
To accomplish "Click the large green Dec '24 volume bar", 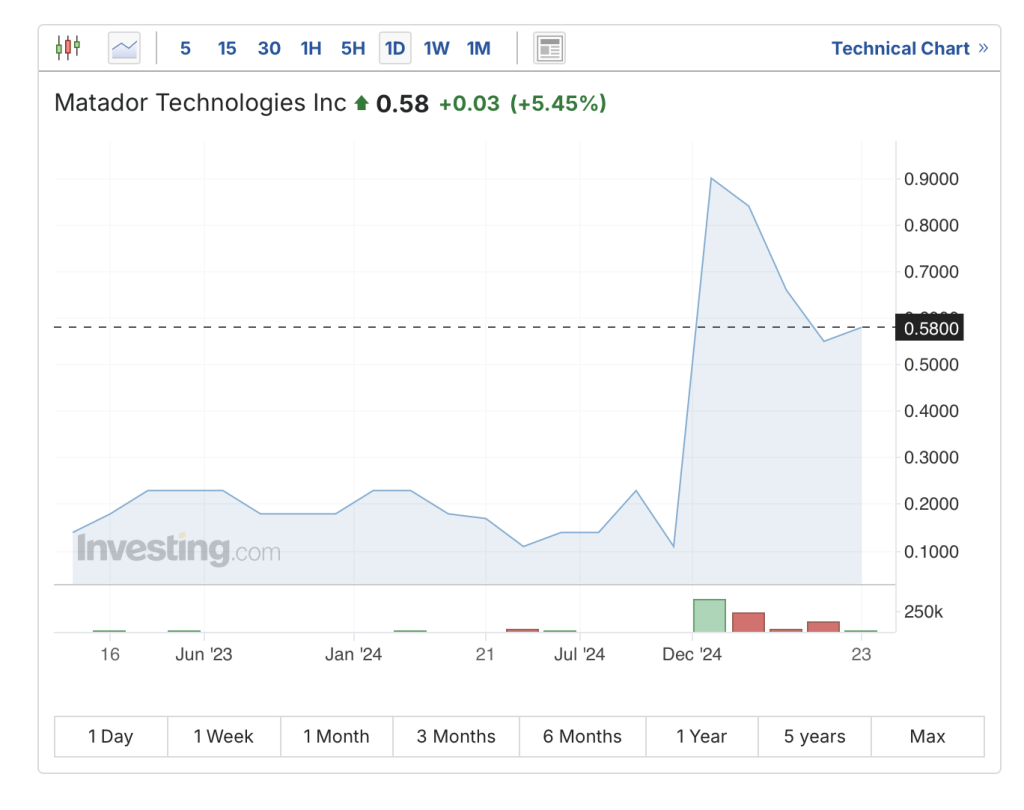I will click(x=709, y=615).
